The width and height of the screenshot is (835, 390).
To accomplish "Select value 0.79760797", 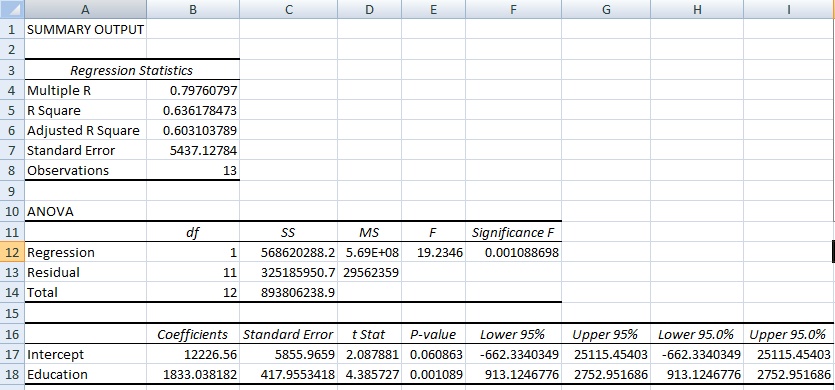I will click(x=193, y=90).
